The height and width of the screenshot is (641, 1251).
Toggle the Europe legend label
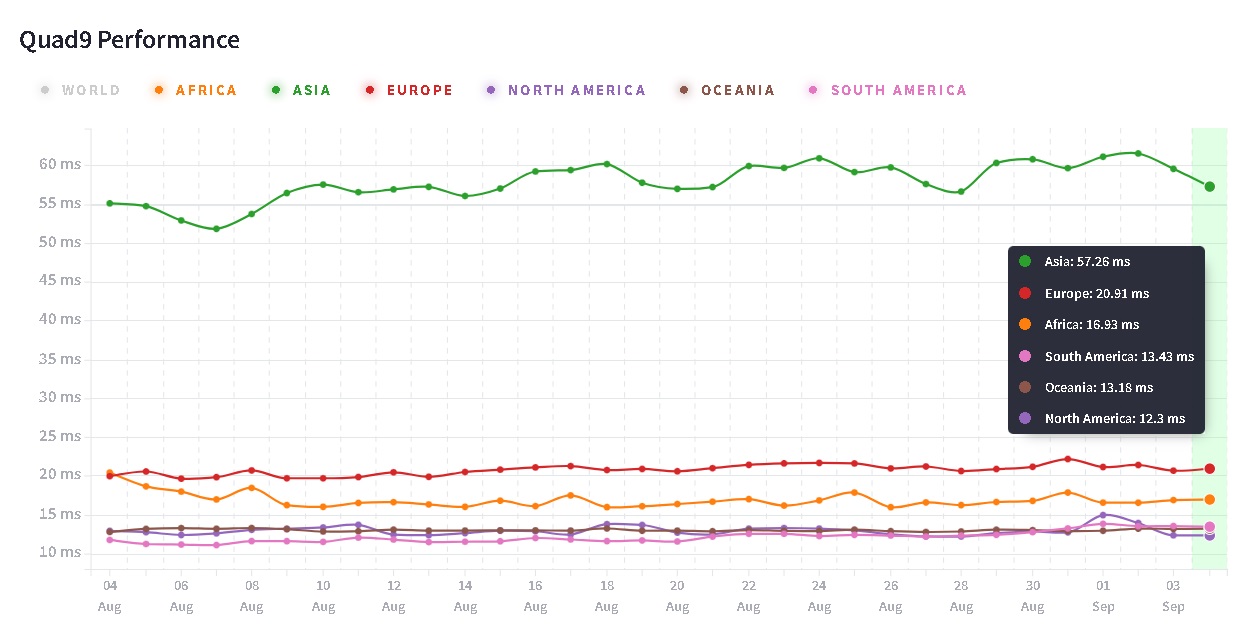[x=409, y=90]
